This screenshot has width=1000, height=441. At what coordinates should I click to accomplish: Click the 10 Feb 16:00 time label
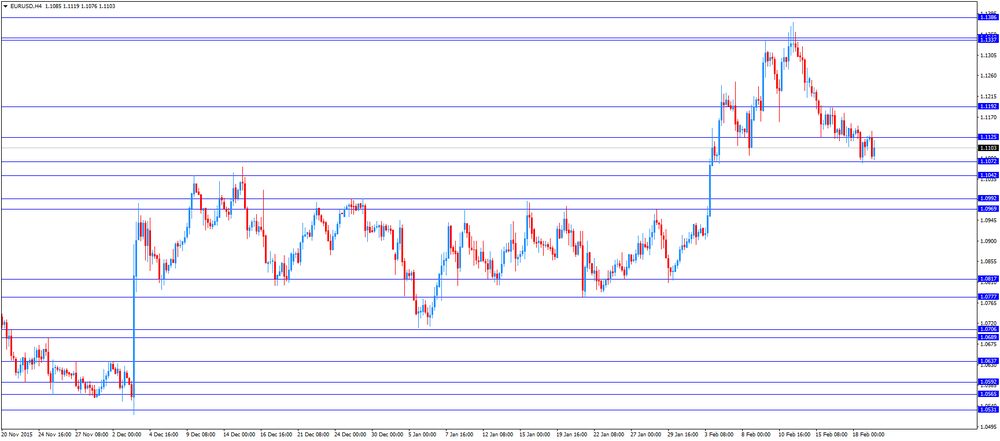point(796,434)
